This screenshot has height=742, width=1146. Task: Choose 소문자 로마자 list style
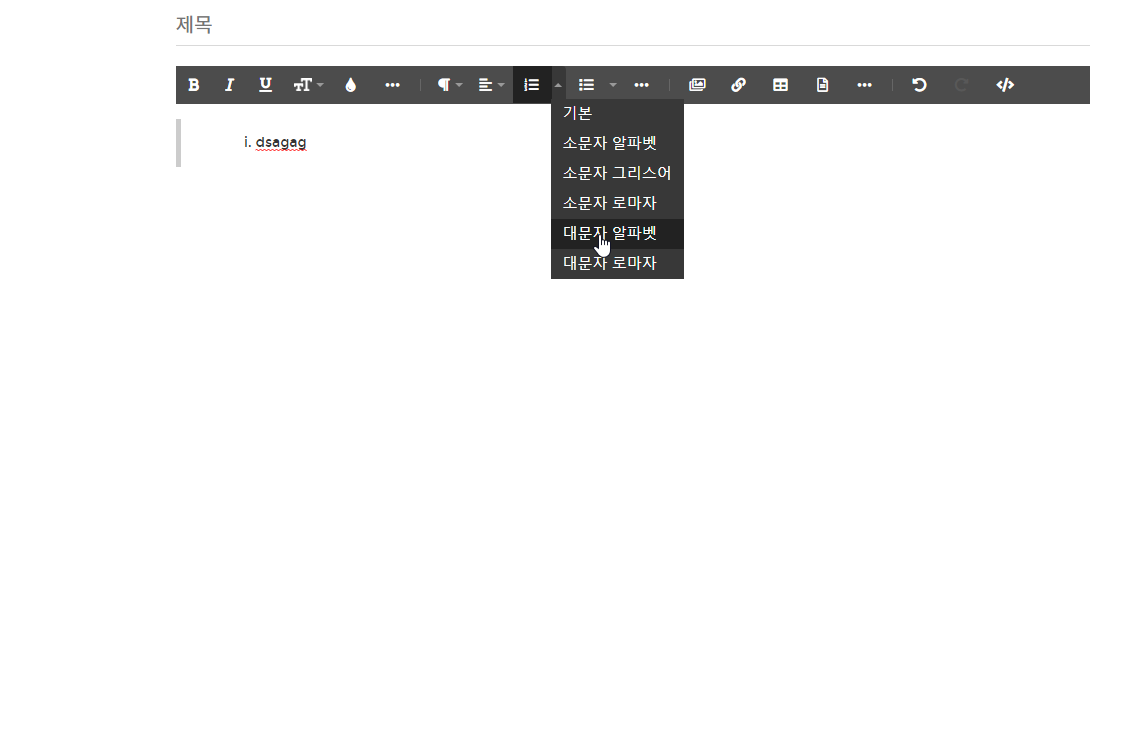tap(618, 203)
